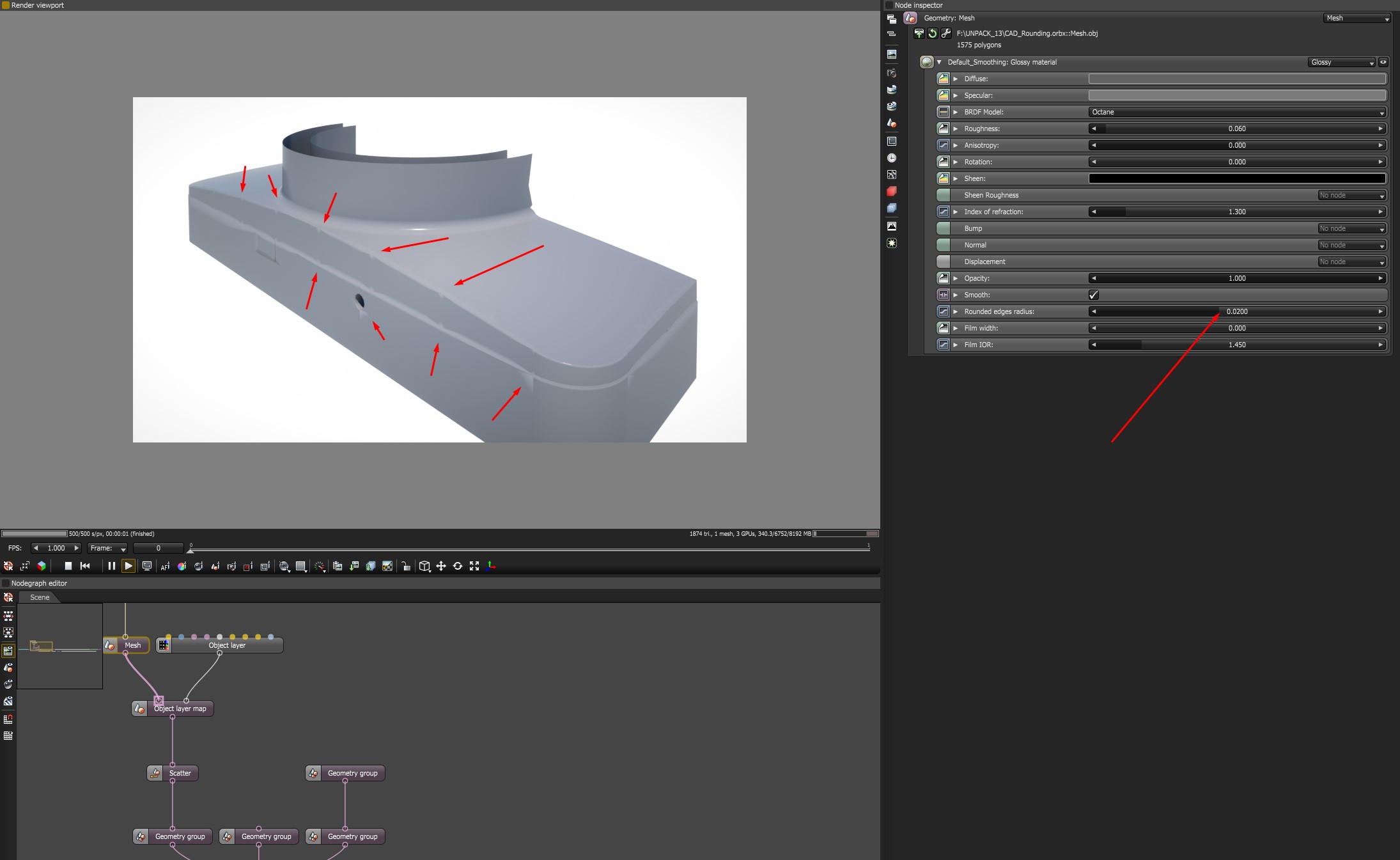1400x860 pixels.
Task: Select the white balance color picker
Action: 182,566
